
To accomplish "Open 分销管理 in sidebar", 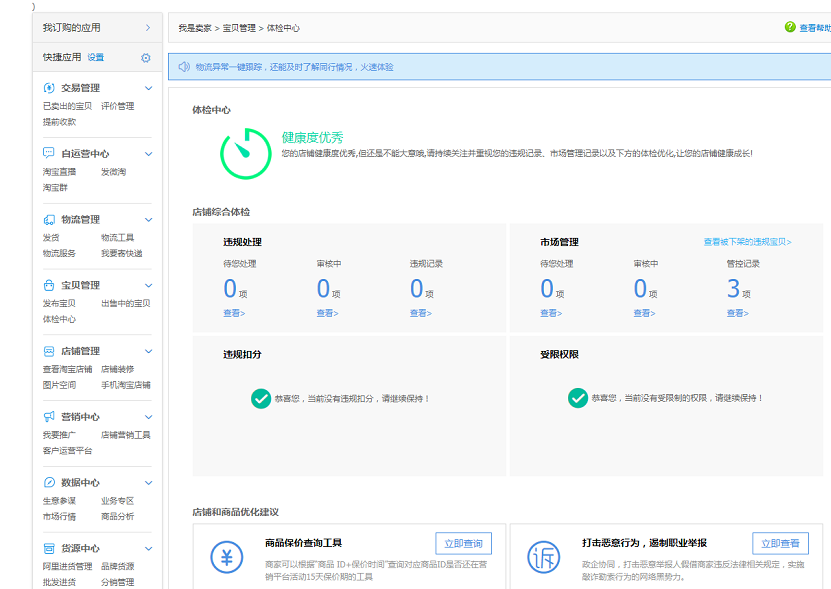I will [x=118, y=582].
